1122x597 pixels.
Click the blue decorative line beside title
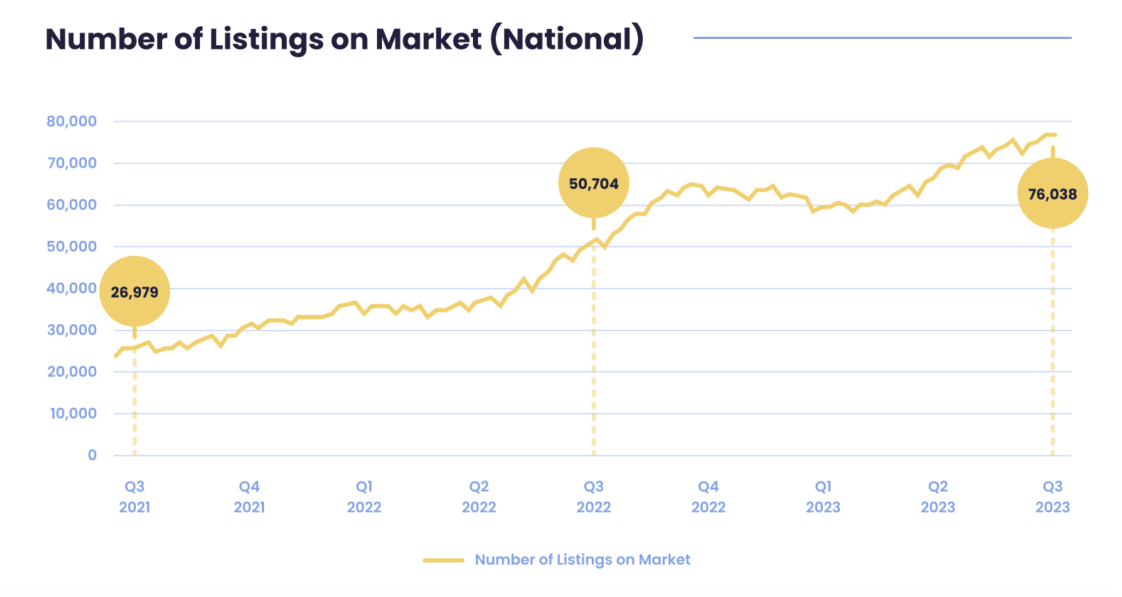pos(882,39)
